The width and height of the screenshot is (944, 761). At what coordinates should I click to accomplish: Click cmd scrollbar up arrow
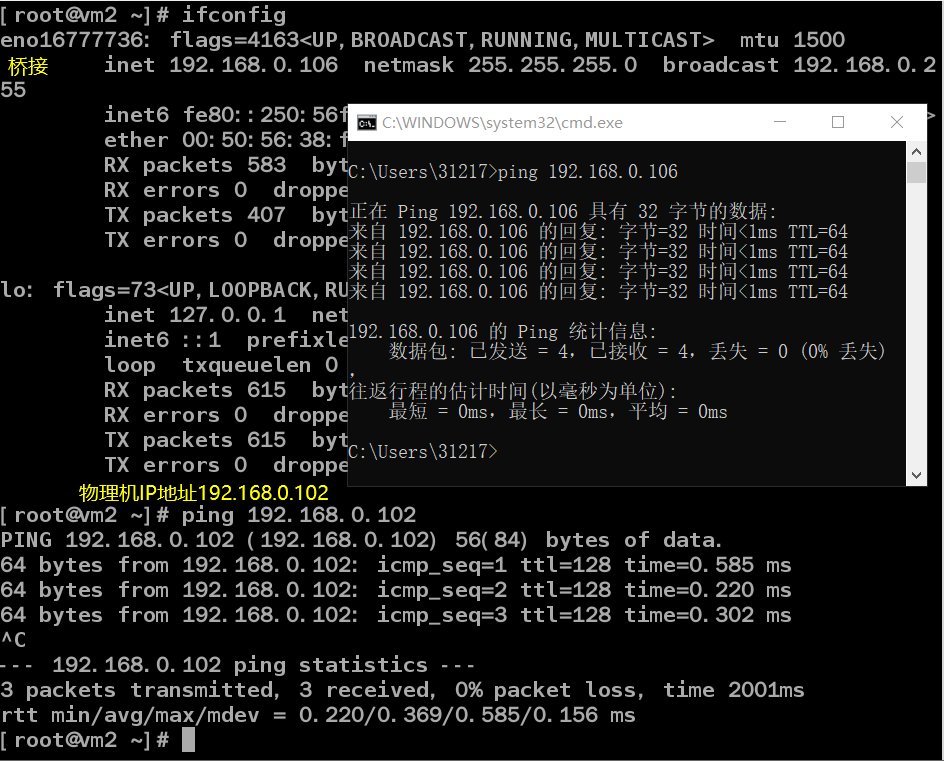tap(916, 151)
